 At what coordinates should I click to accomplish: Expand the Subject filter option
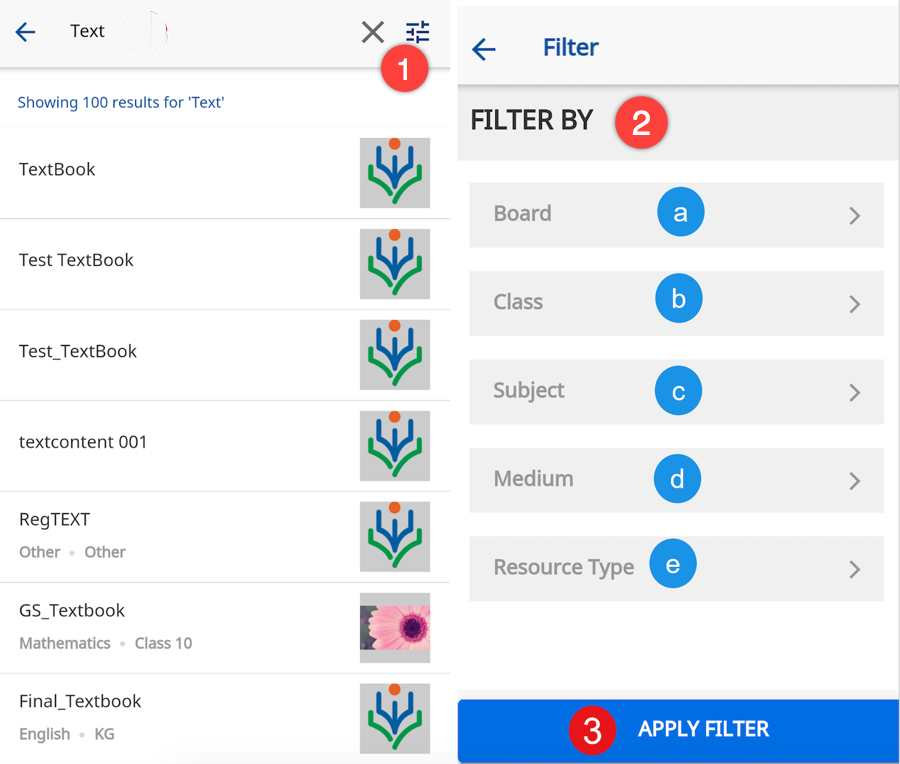click(676, 391)
